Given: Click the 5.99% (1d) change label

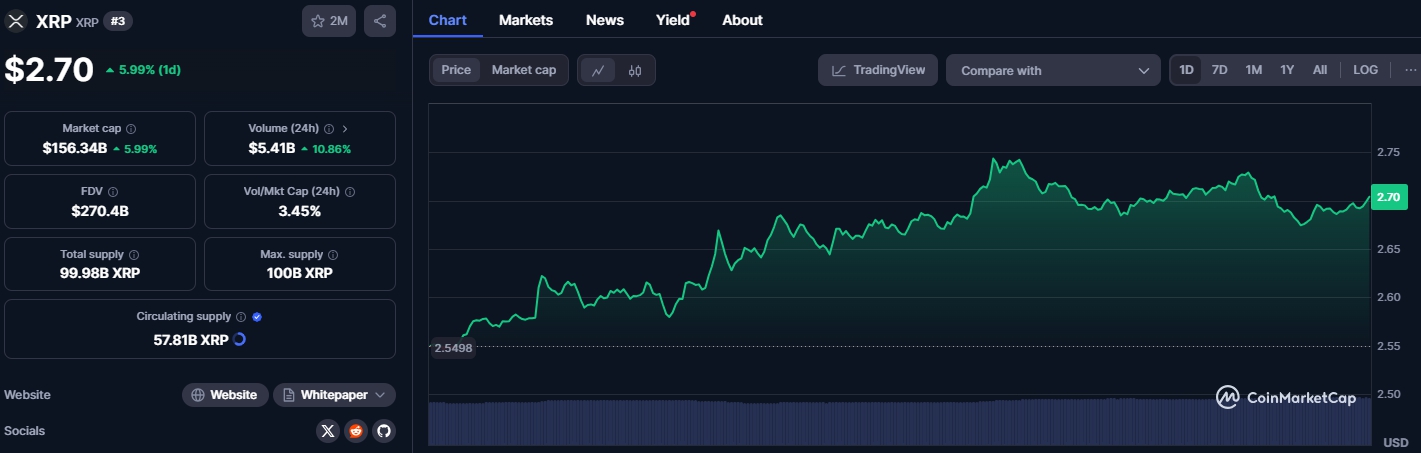Looking at the screenshot, I should [143, 70].
